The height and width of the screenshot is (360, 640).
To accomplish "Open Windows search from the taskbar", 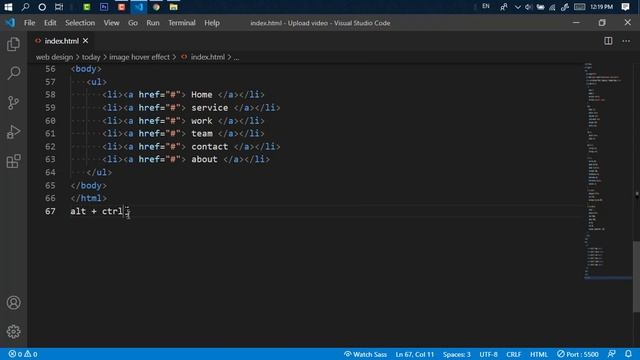I will click(x=25, y=7).
